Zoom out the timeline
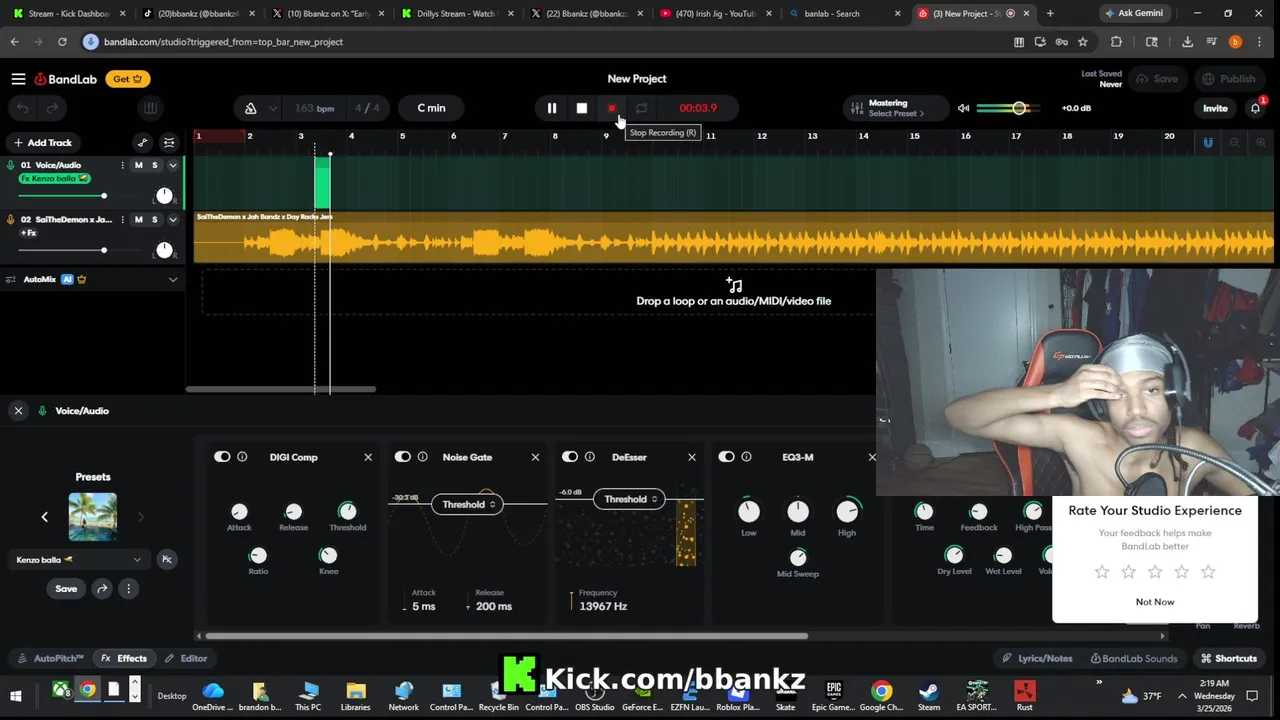 pos(1234,143)
